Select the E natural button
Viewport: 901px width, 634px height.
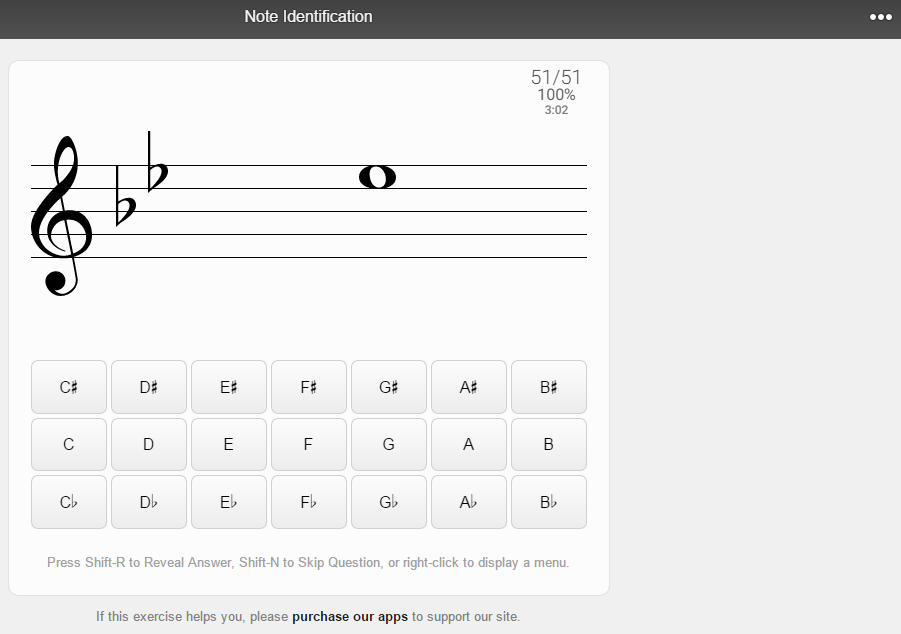[x=229, y=444]
